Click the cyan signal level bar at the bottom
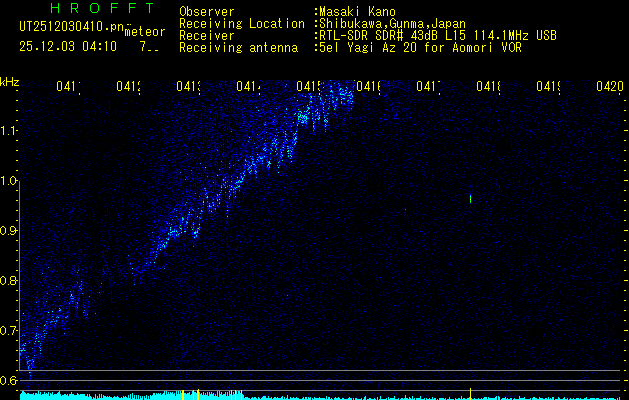Viewport: 629px width, 400px height. (x=321, y=396)
